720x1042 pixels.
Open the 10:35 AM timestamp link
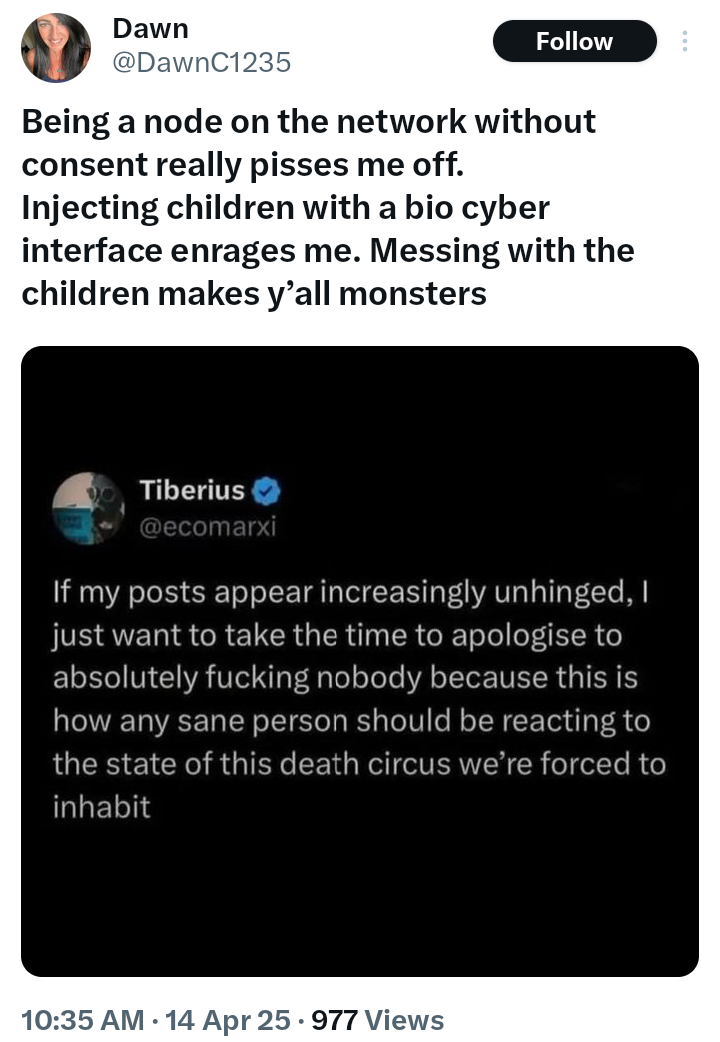[82, 1020]
